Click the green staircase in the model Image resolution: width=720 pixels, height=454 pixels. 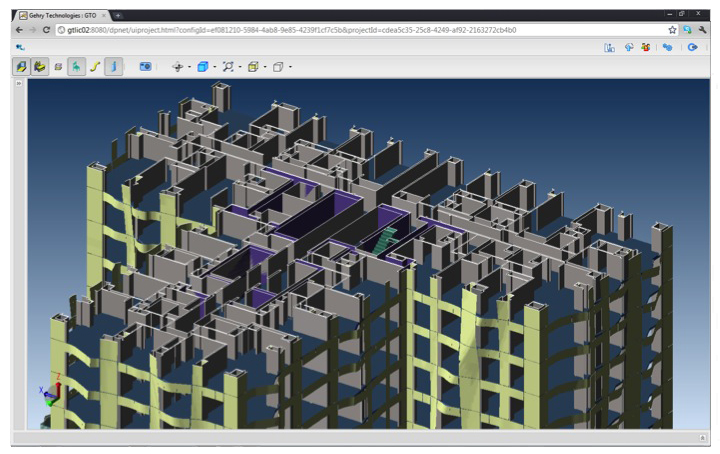coord(385,240)
